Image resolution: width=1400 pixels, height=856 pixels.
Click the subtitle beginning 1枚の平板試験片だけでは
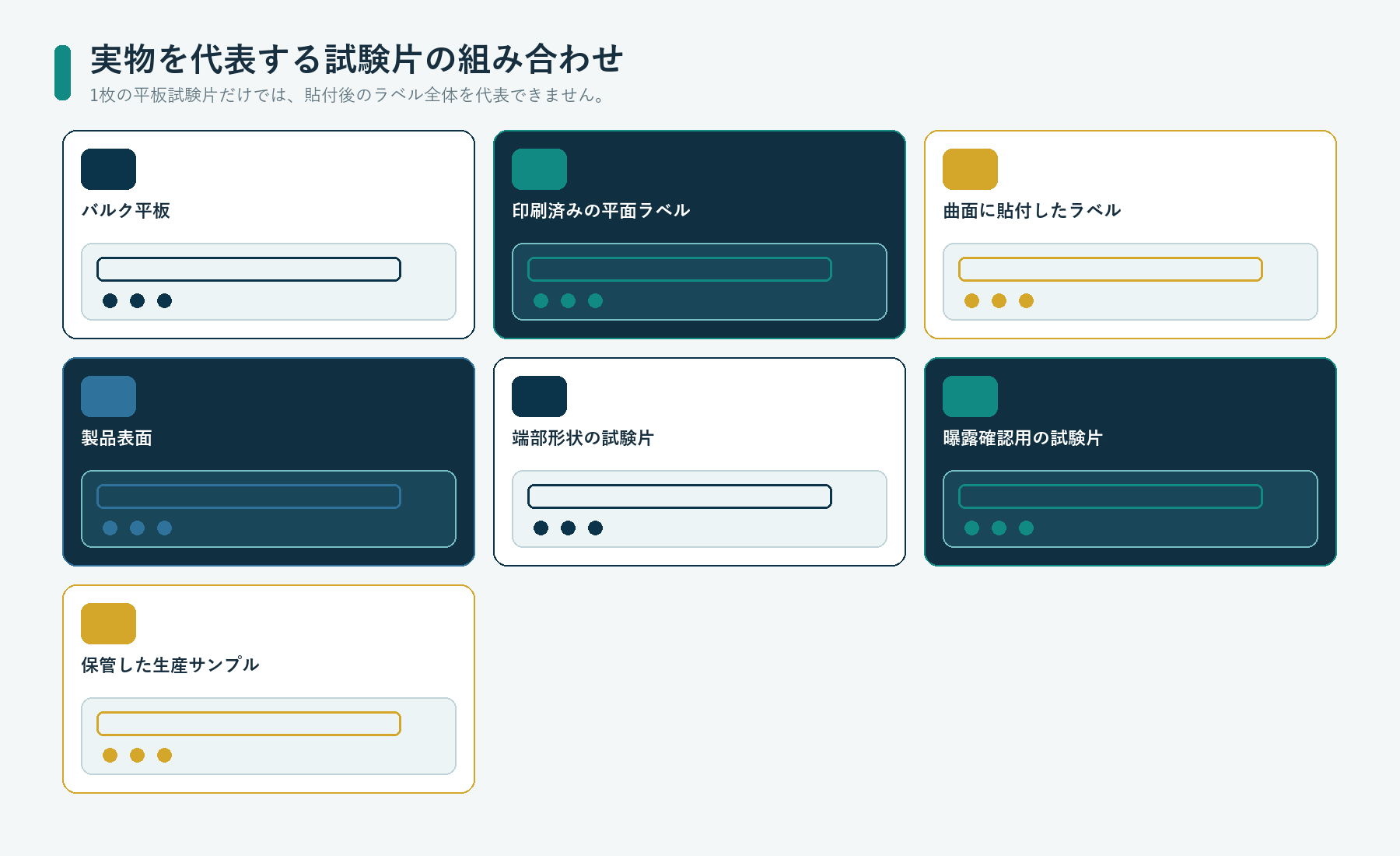(348, 95)
